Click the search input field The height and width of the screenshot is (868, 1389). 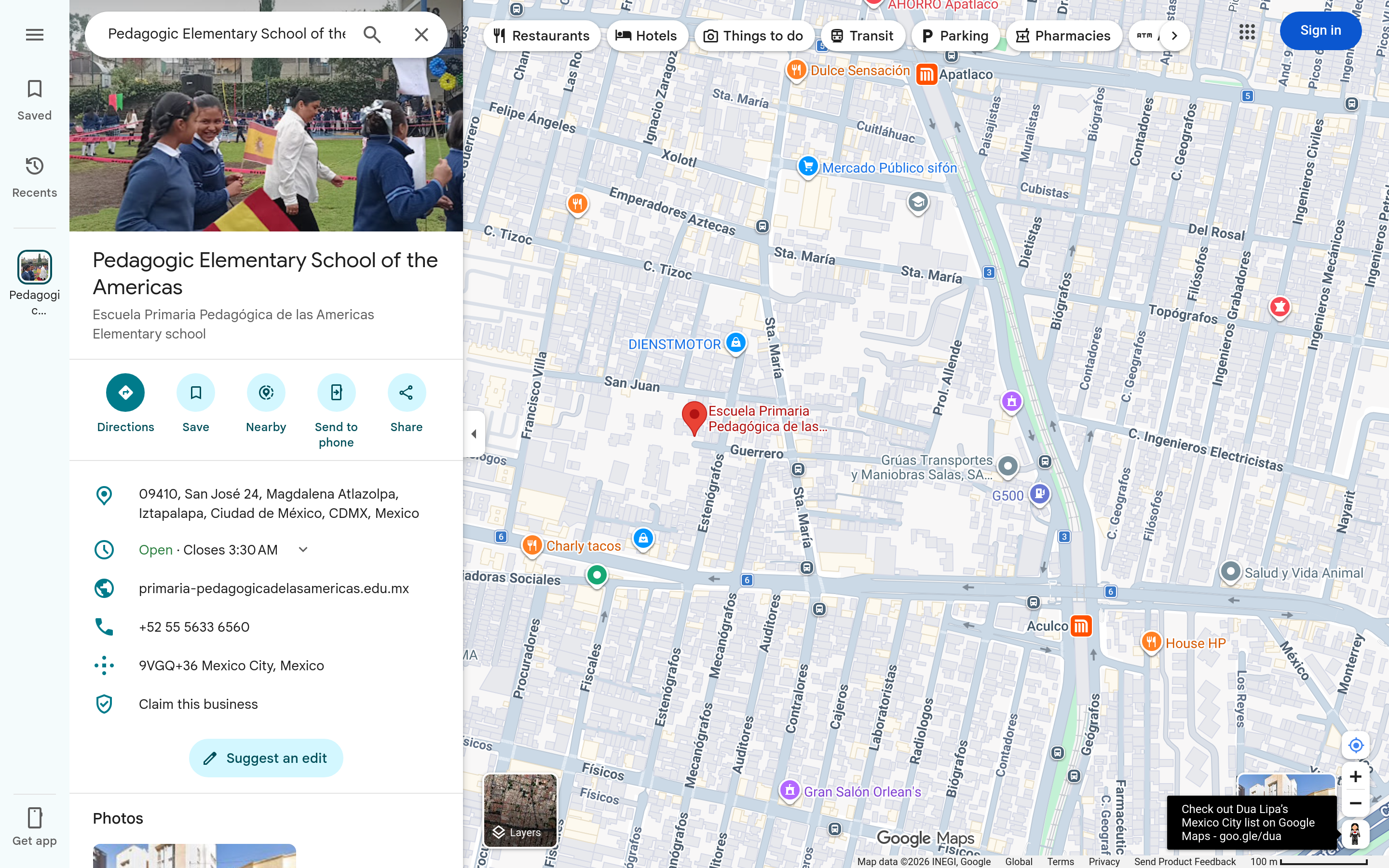[x=227, y=34]
